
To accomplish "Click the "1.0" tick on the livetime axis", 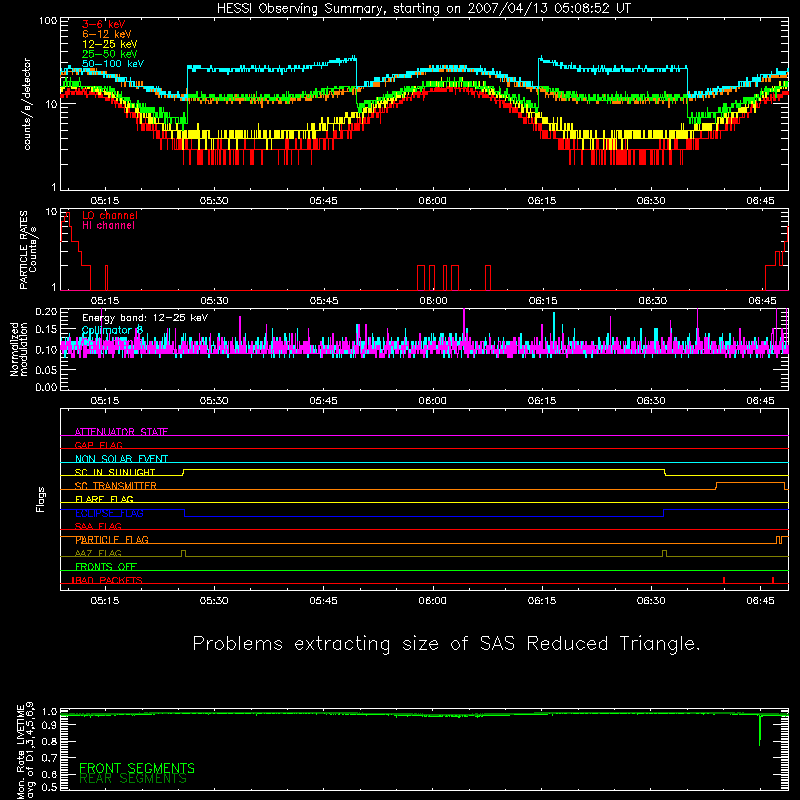I will point(49,711).
